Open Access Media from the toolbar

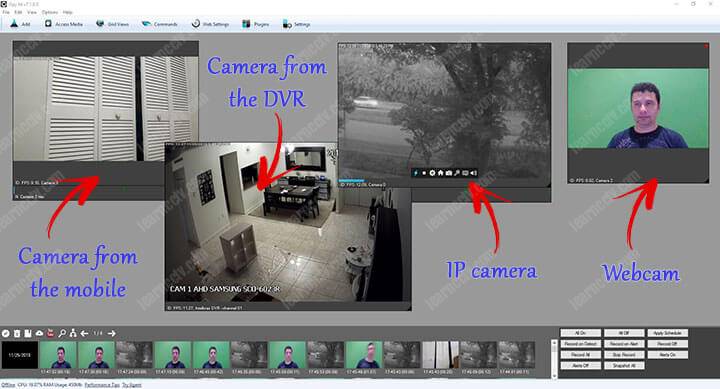coord(64,24)
